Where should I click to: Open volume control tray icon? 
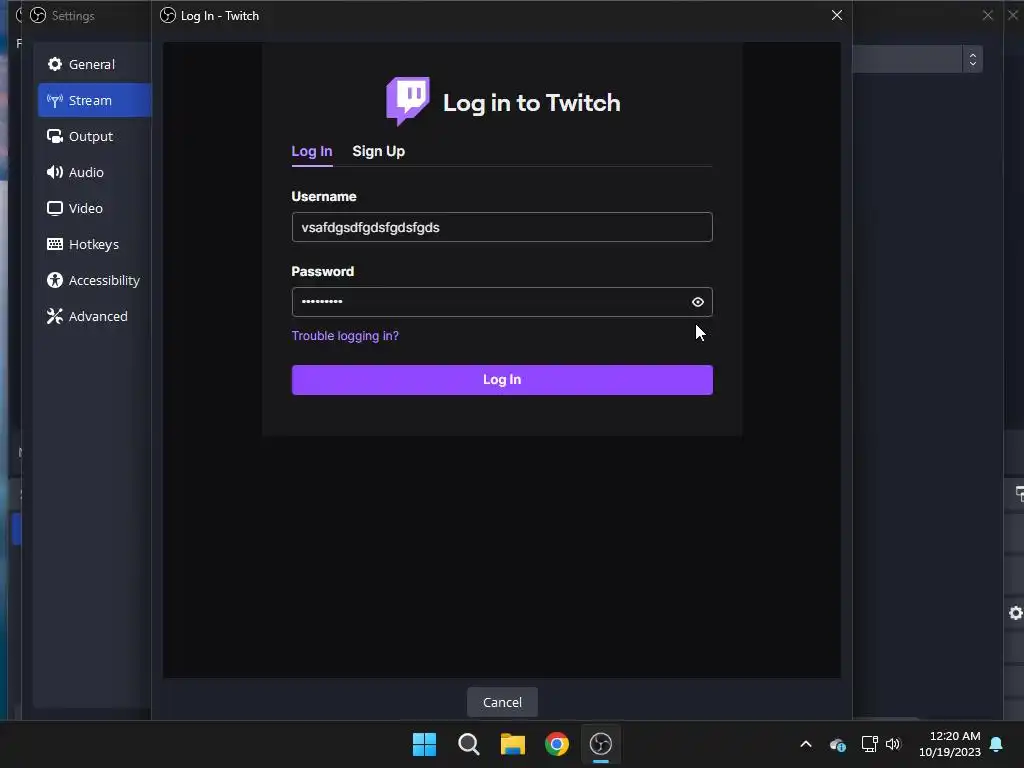[x=893, y=744]
